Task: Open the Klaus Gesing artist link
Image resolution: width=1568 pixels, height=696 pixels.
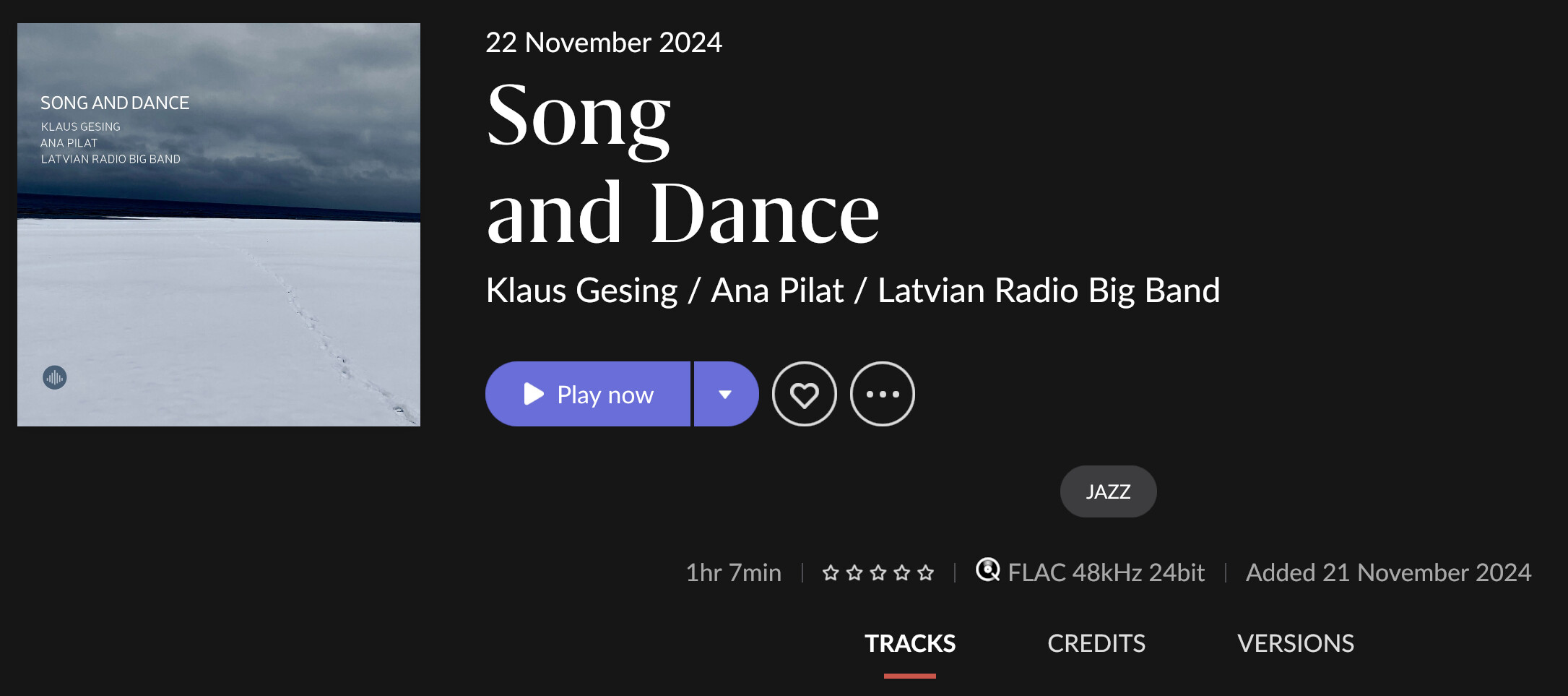Action: pos(581,291)
